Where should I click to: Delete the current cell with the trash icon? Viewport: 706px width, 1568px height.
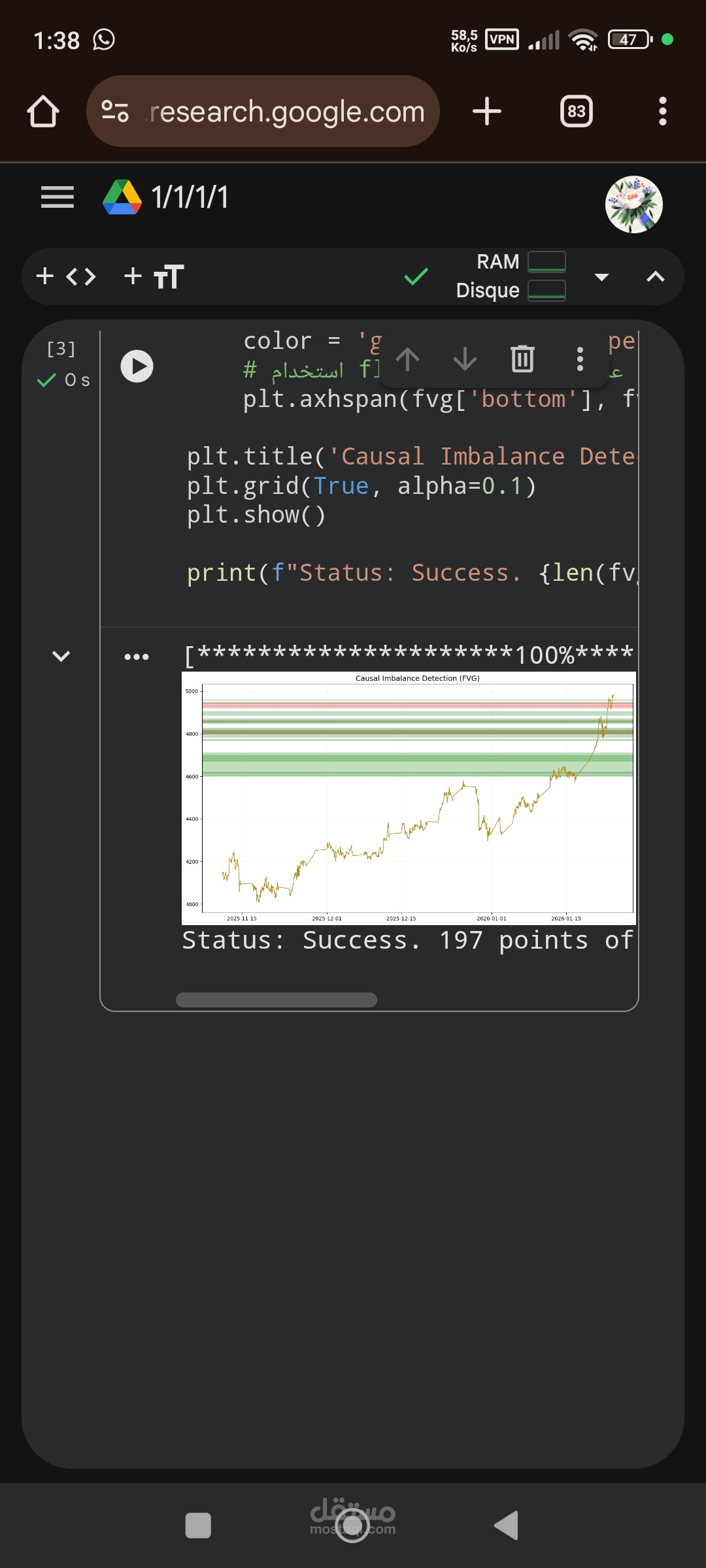tap(521, 360)
